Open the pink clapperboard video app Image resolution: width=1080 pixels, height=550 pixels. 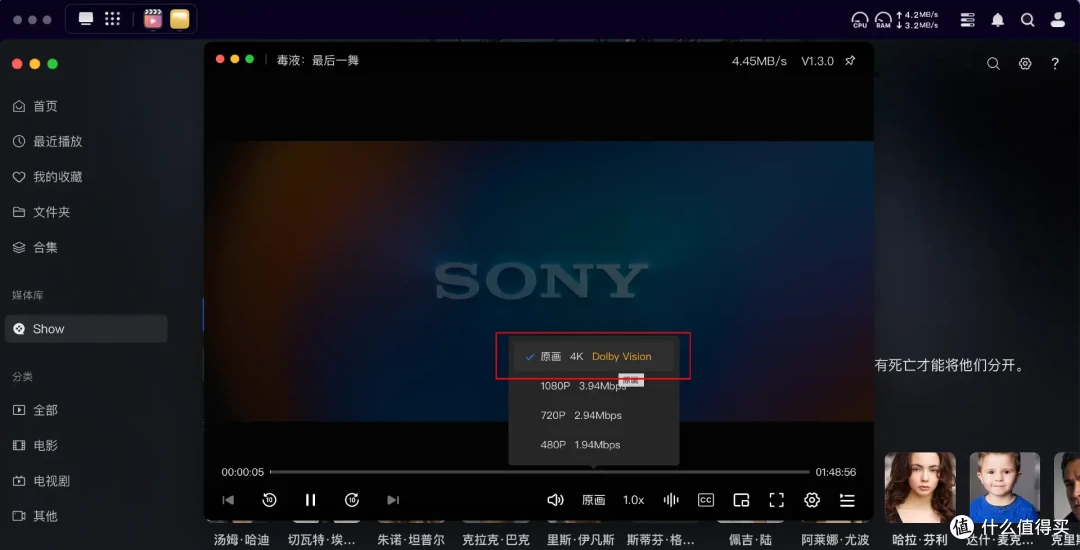coord(153,19)
